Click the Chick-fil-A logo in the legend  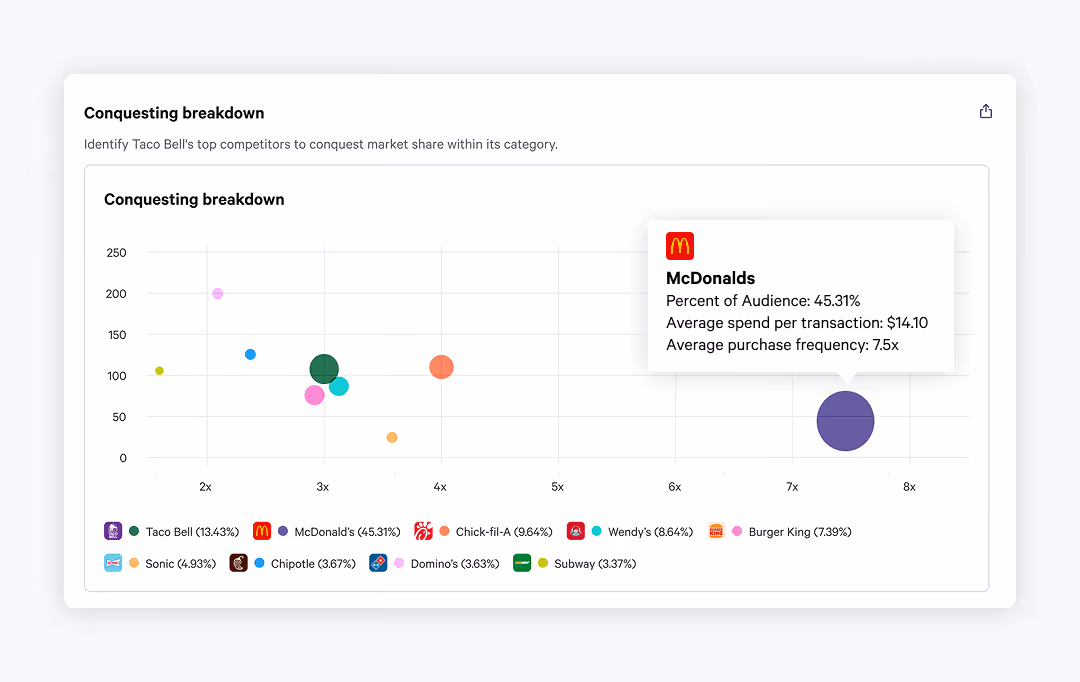pos(424,531)
